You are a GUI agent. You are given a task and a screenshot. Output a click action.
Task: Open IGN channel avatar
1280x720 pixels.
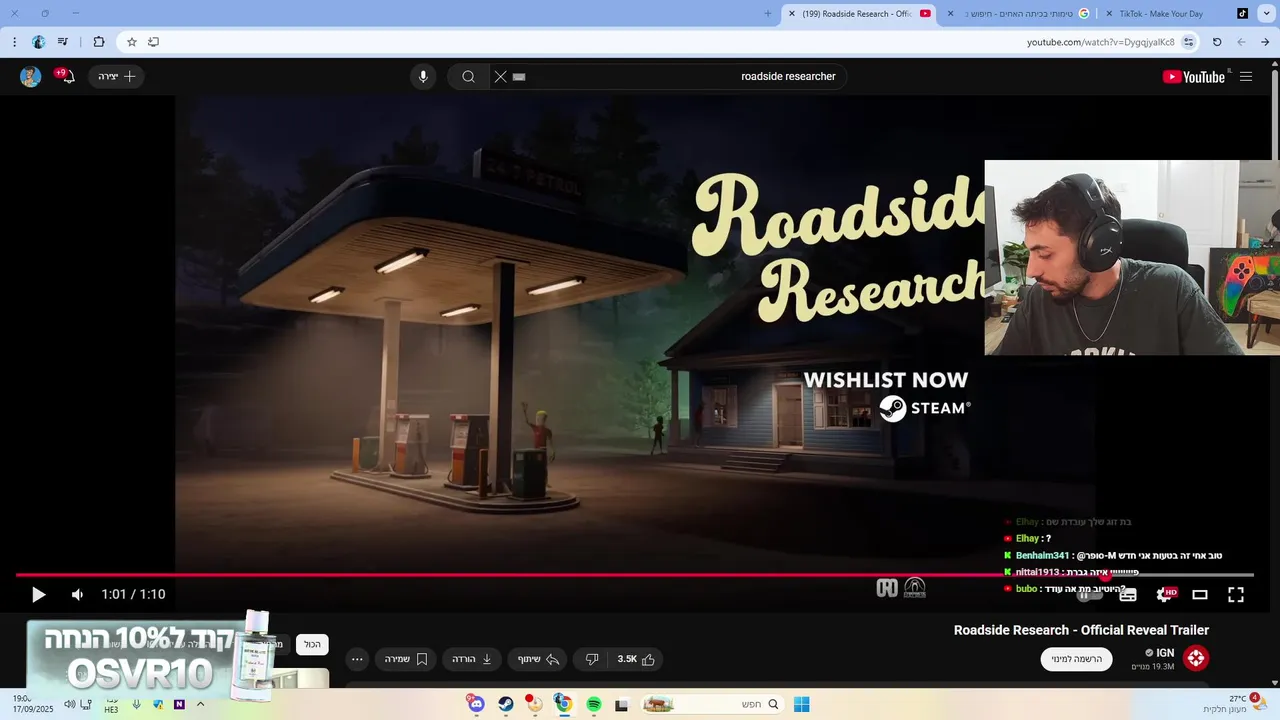[x=1196, y=658]
